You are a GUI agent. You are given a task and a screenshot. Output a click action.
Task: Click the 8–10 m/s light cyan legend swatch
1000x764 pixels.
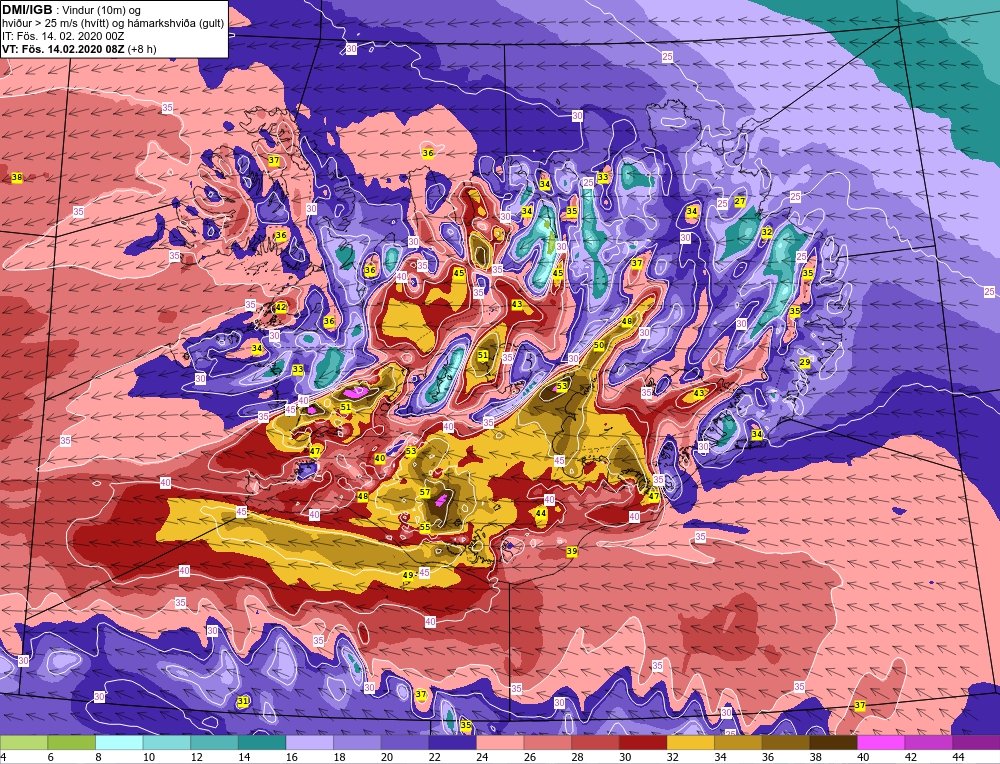pos(119,742)
